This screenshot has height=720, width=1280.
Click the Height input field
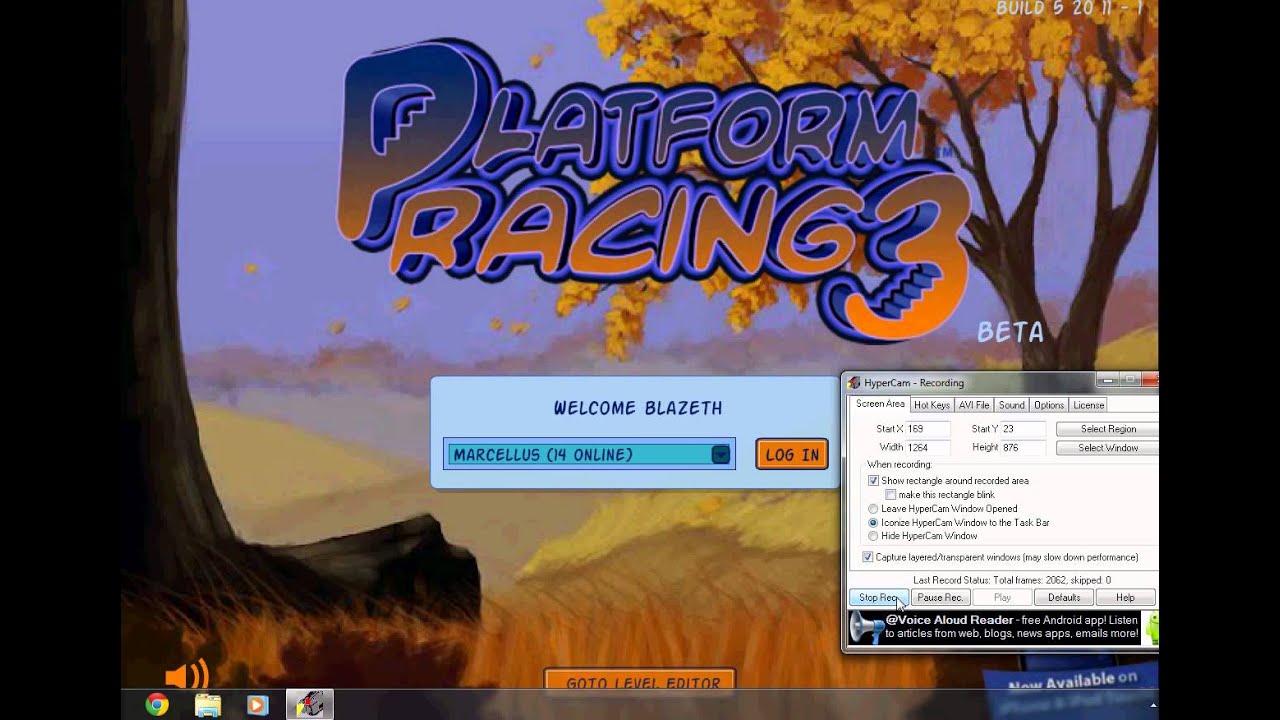[x=1023, y=447]
